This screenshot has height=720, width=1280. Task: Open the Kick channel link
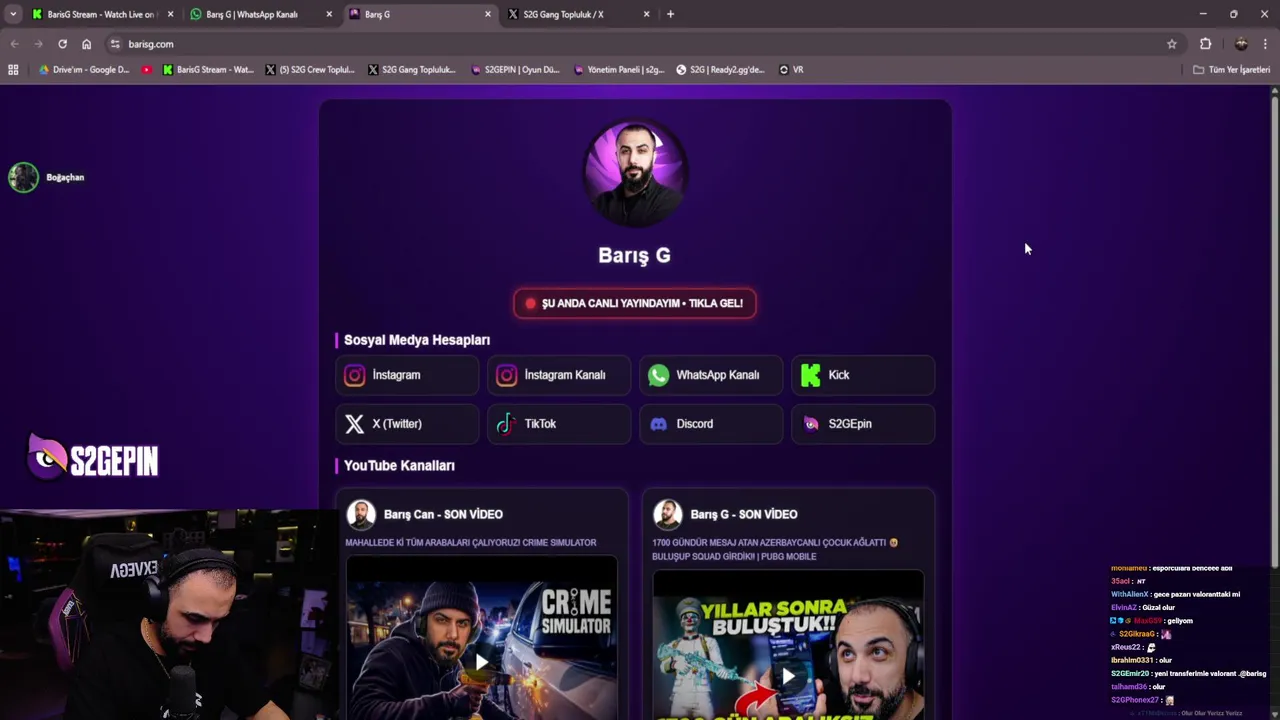pyautogui.click(x=863, y=375)
